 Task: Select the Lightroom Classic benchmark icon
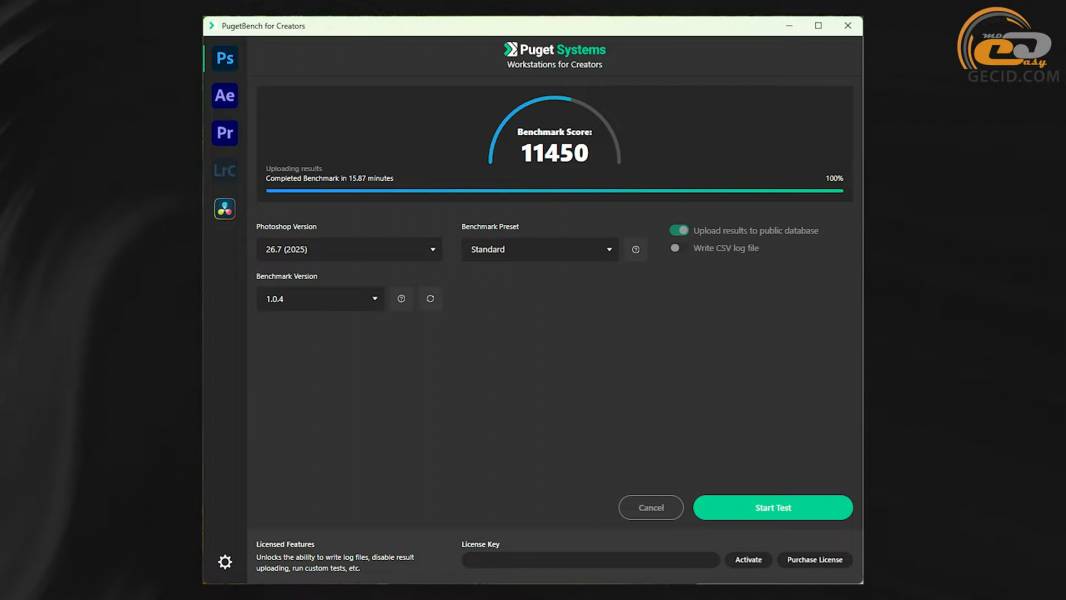[x=225, y=171]
